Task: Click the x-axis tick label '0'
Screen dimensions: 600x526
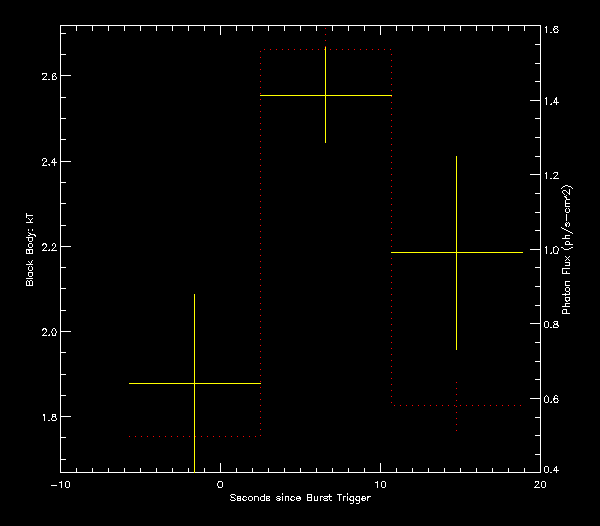Action: [x=220, y=484]
